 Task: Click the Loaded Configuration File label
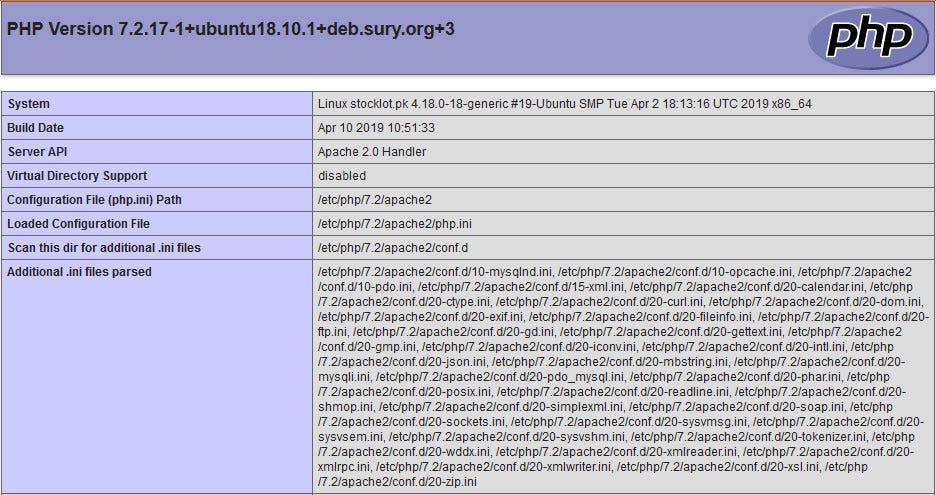point(78,223)
